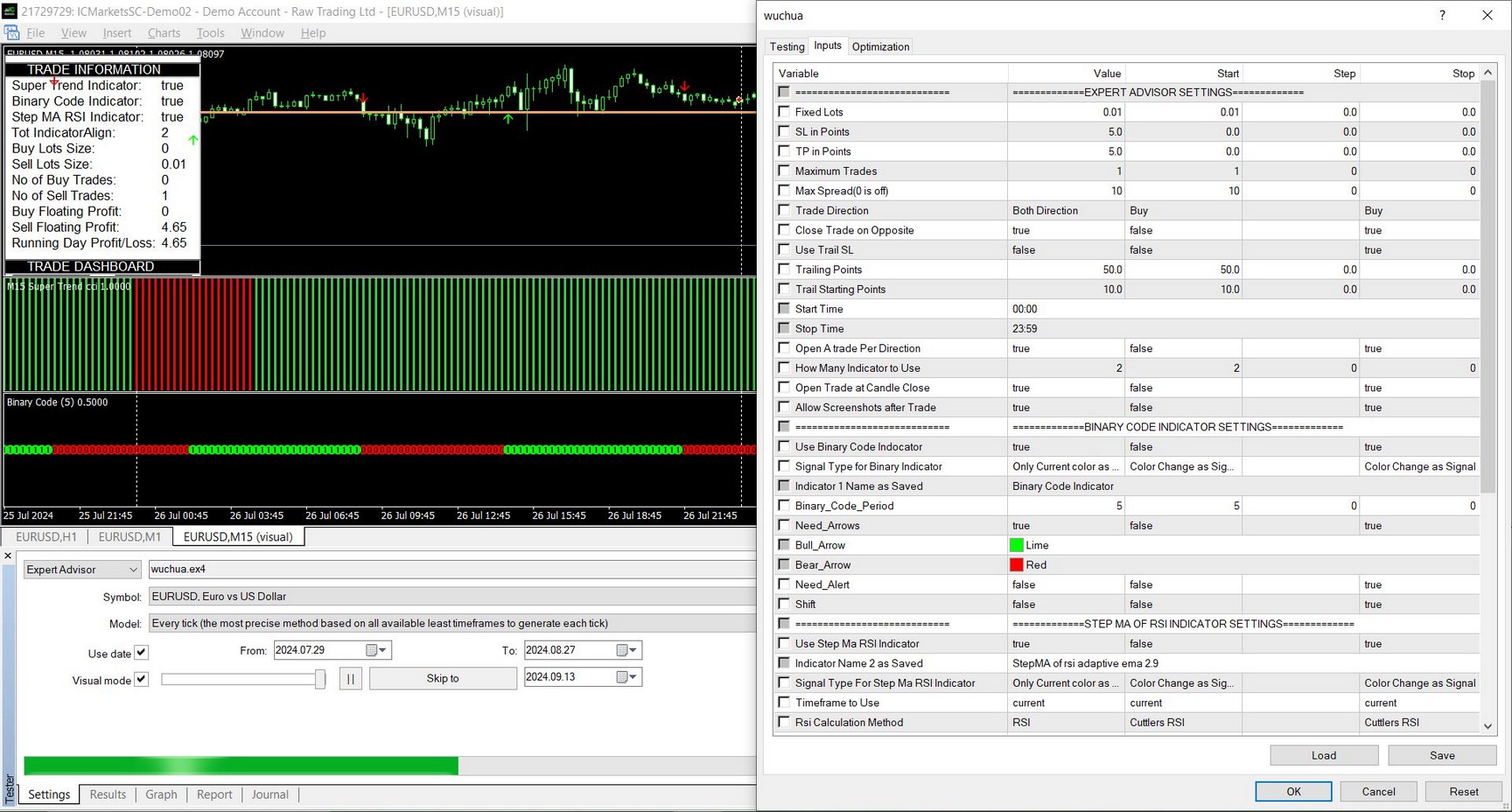The height and width of the screenshot is (812, 1512).
Task: Click the dialog help question mark icon
Action: (x=1442, y=15)
